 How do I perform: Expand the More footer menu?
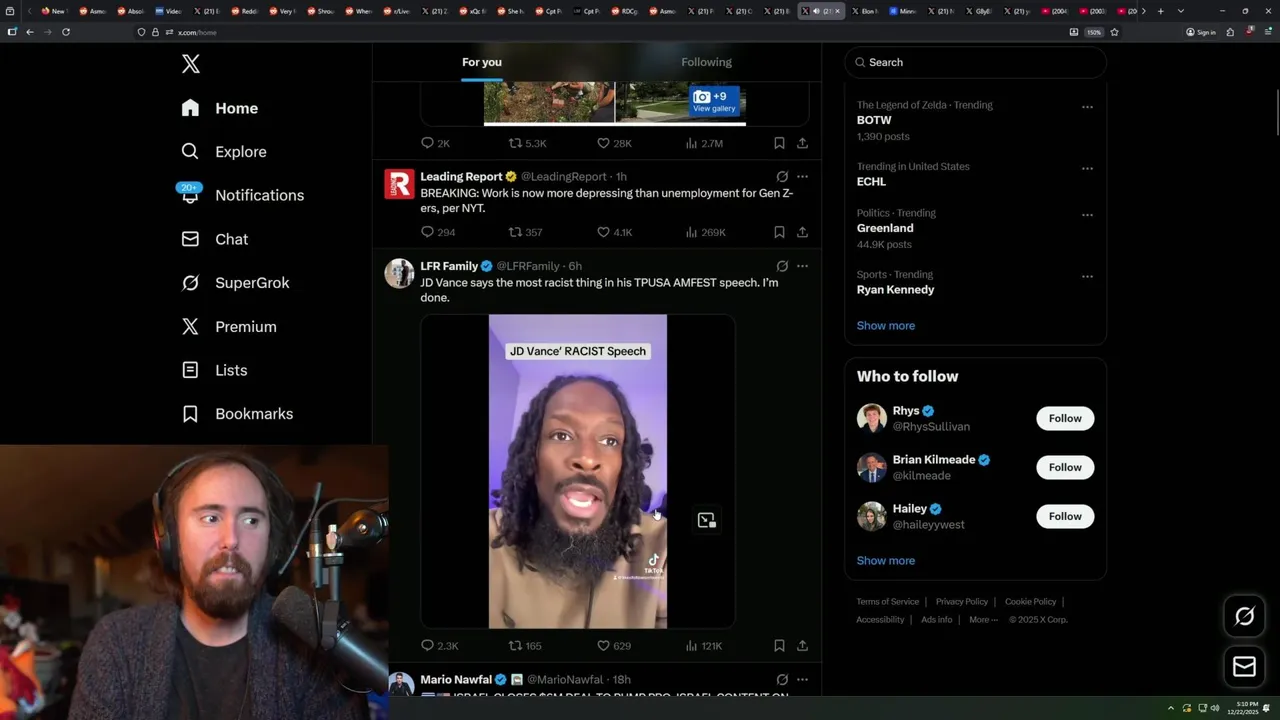point(983,620)
